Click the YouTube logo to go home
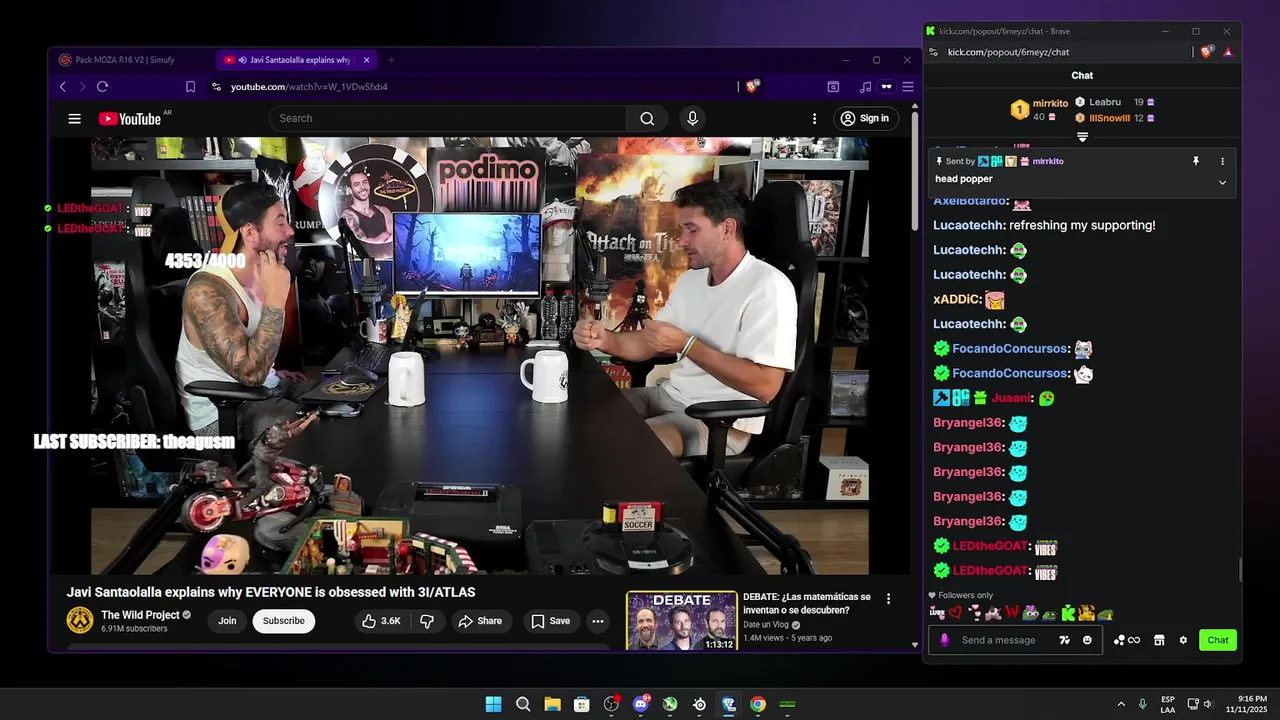 pyautogui.click(x=130, y=118)
